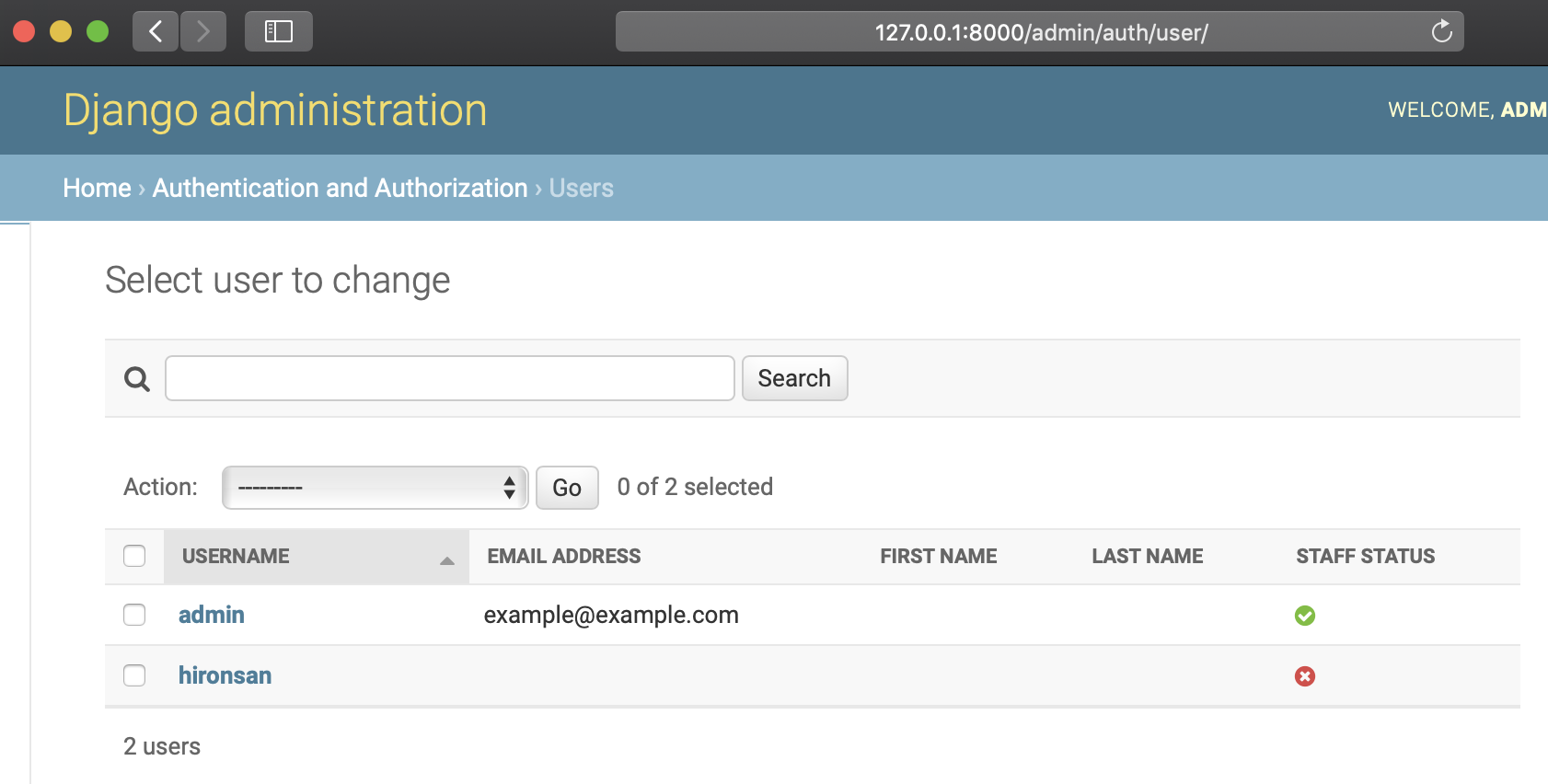Open the hironsan user link

225,675
